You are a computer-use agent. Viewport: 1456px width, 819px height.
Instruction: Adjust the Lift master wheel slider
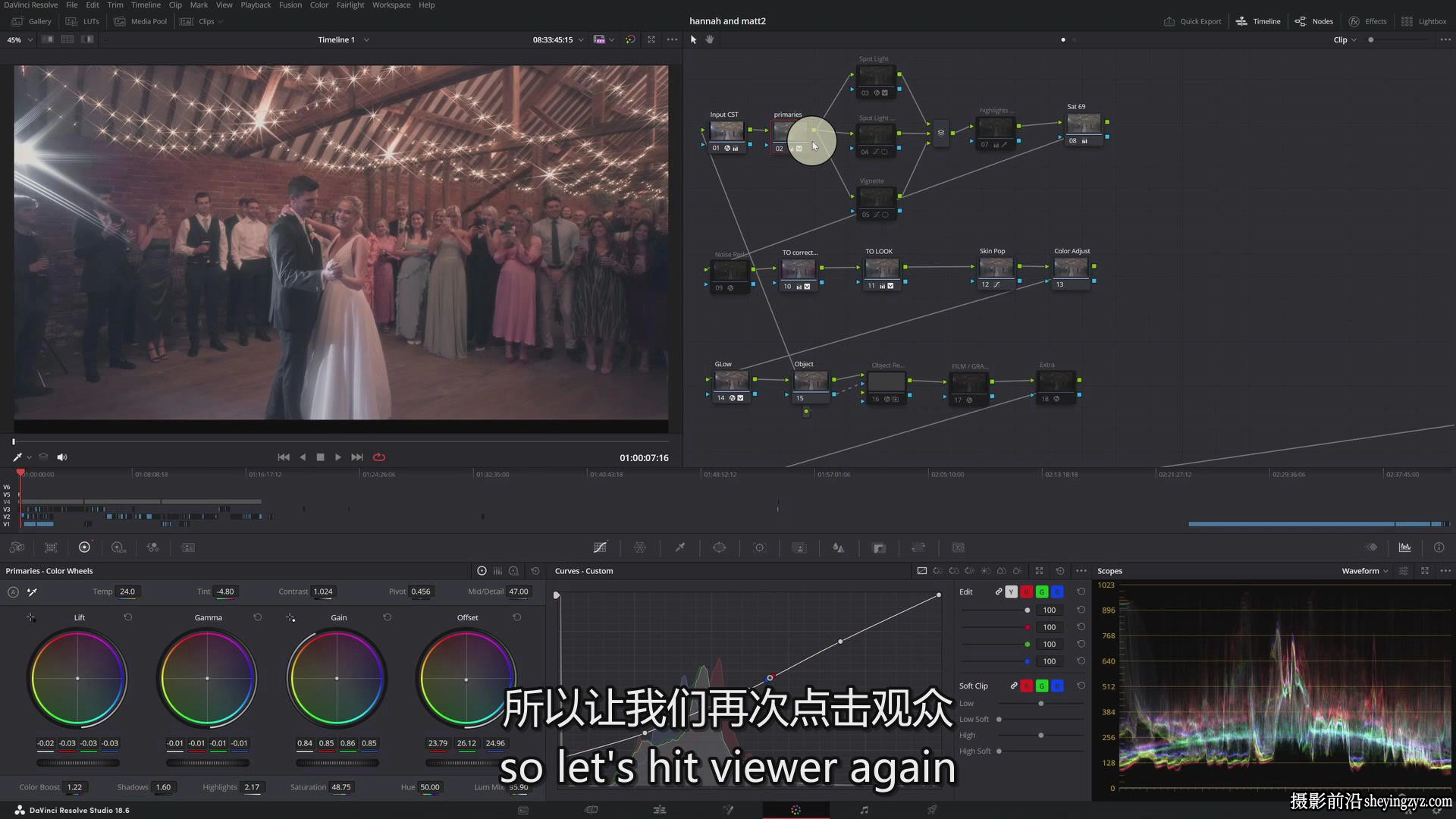[78, 763]
